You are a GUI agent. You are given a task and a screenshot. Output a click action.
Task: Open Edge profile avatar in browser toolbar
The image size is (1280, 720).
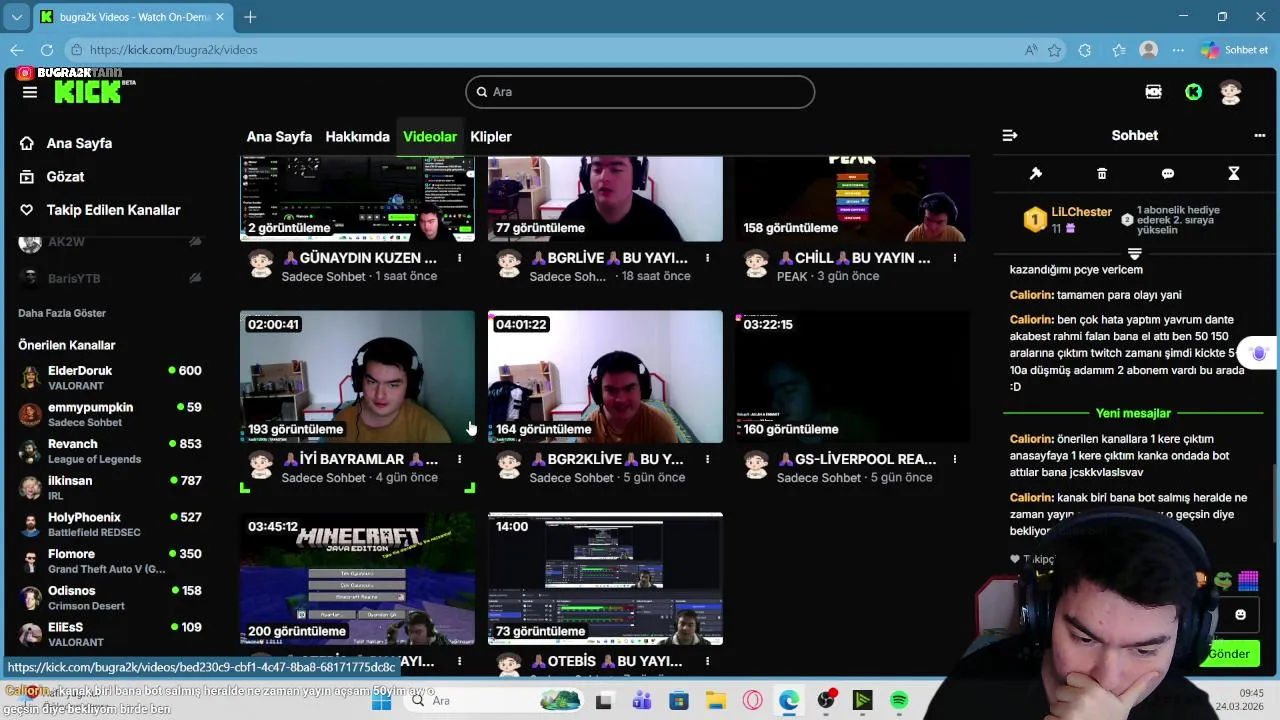pos(1149,50)
